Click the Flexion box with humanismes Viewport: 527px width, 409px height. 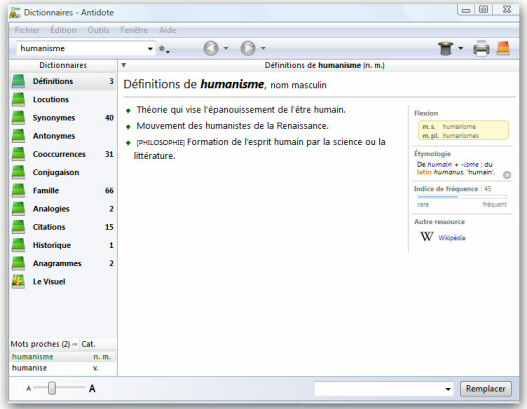[x=463, y=130]
